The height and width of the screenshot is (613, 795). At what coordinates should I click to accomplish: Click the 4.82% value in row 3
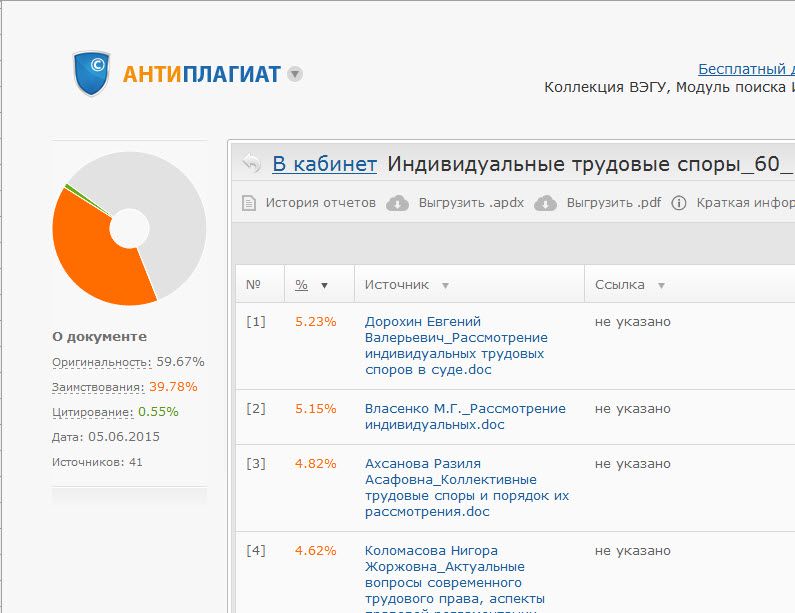click(315, 464)
